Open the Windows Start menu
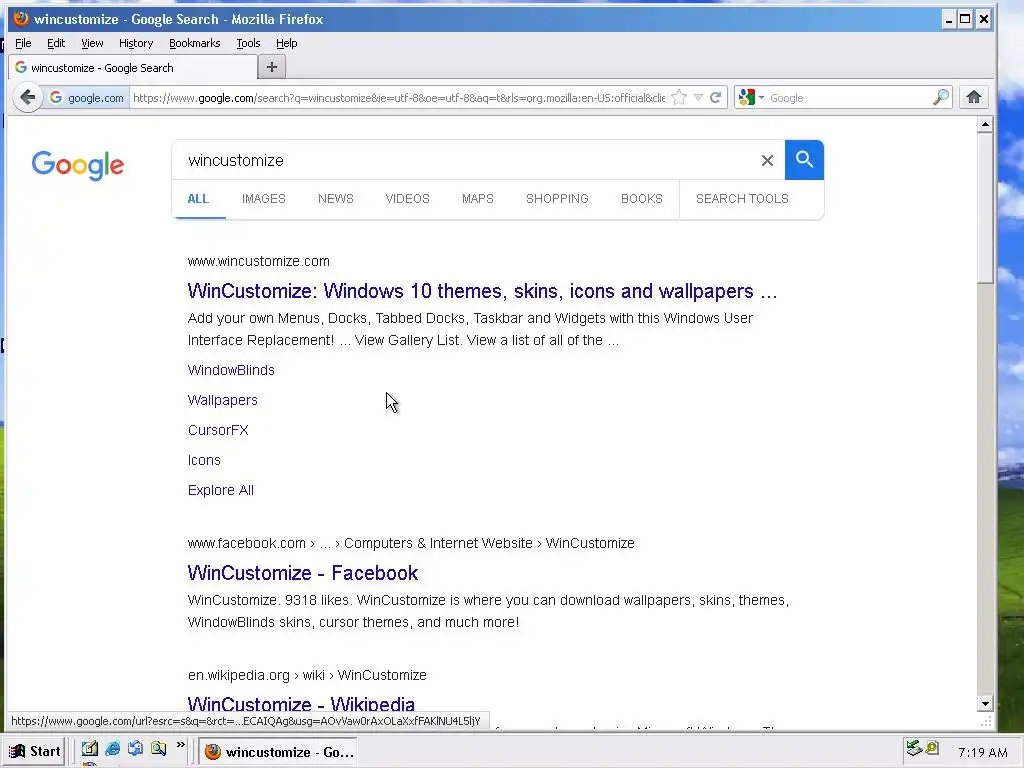This screenshot has width=1024, height=768. click(x=35, y=752)
